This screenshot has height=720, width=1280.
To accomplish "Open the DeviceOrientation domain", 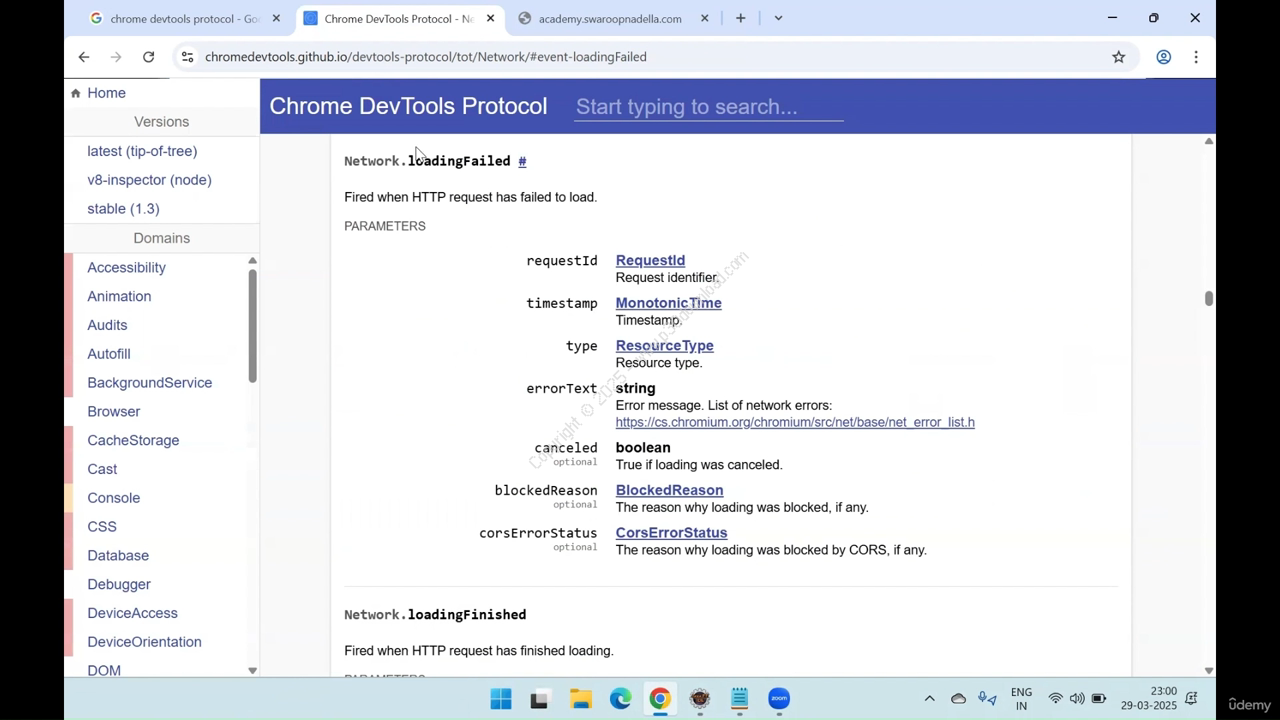I will (x=144, y=642).
